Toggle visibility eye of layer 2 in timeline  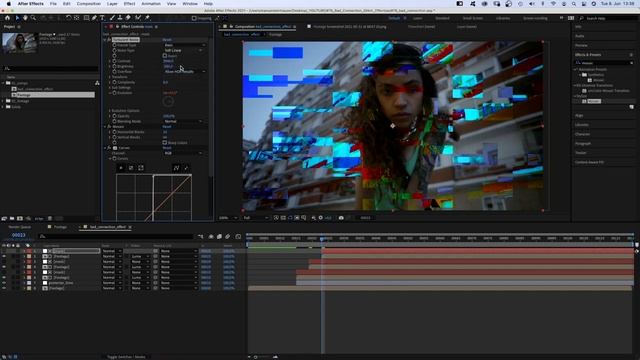click(4, 256)
